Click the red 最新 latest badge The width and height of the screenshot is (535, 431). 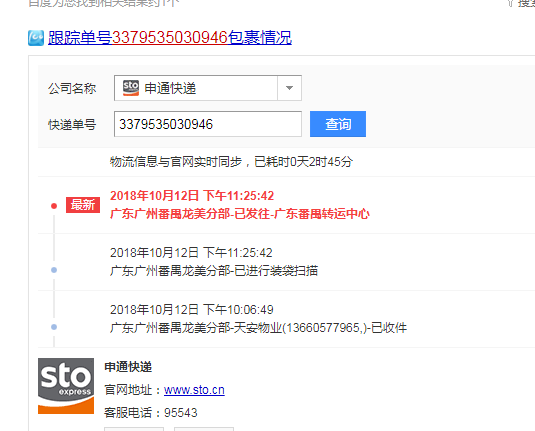point(83,205)
